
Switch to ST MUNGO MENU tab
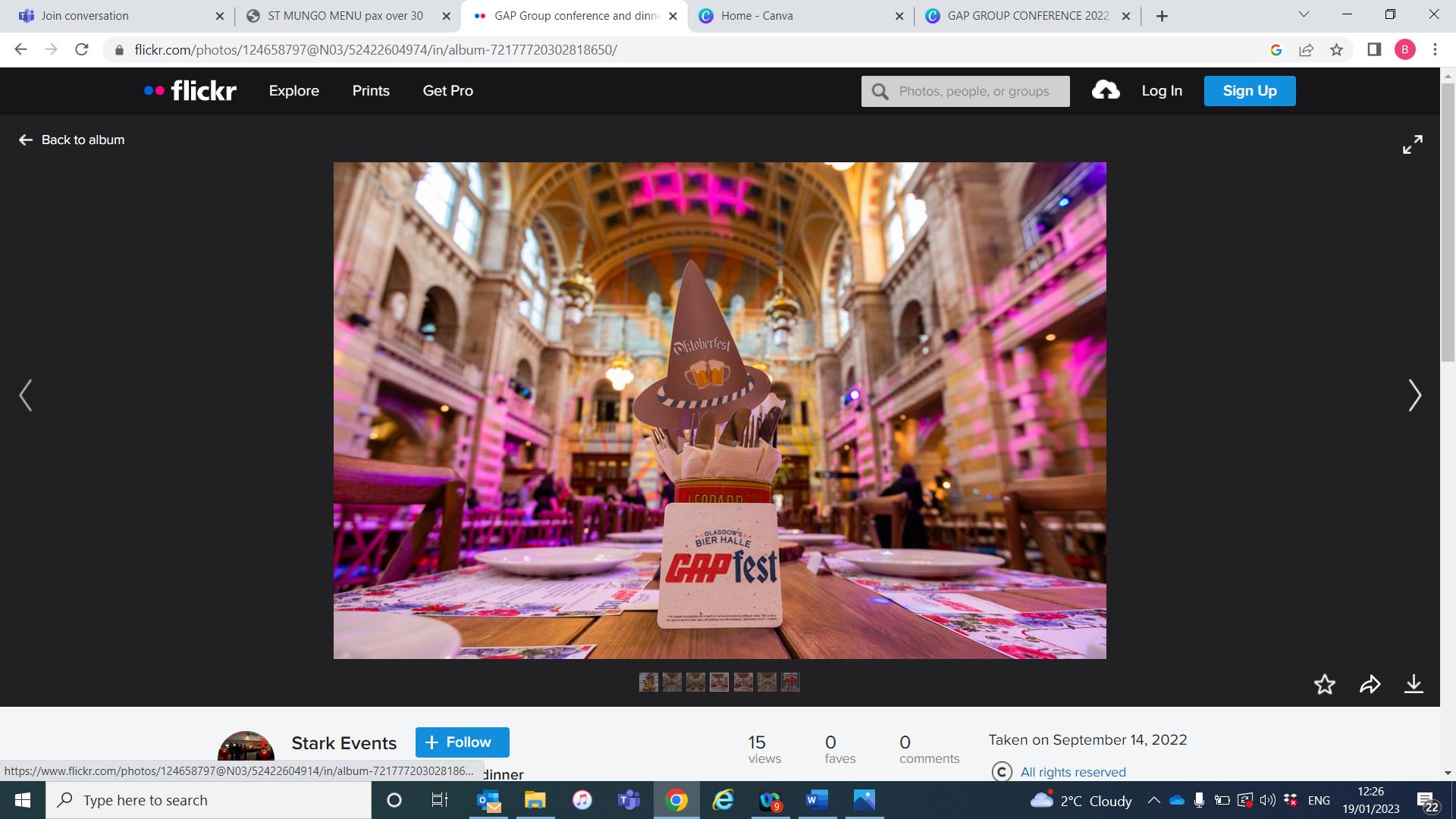345,16
